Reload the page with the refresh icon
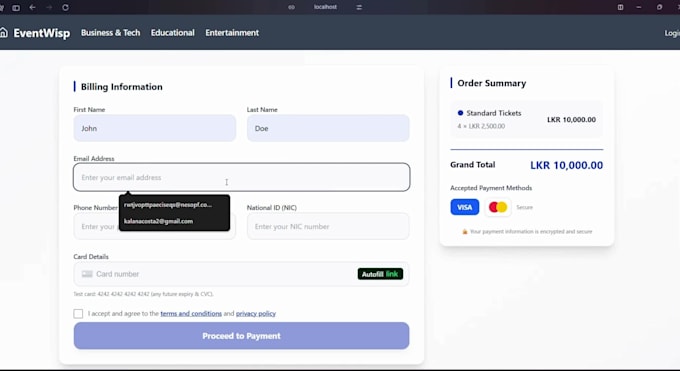Image resolution: width=680 pixels, height=371 pixels. (65, 7)
